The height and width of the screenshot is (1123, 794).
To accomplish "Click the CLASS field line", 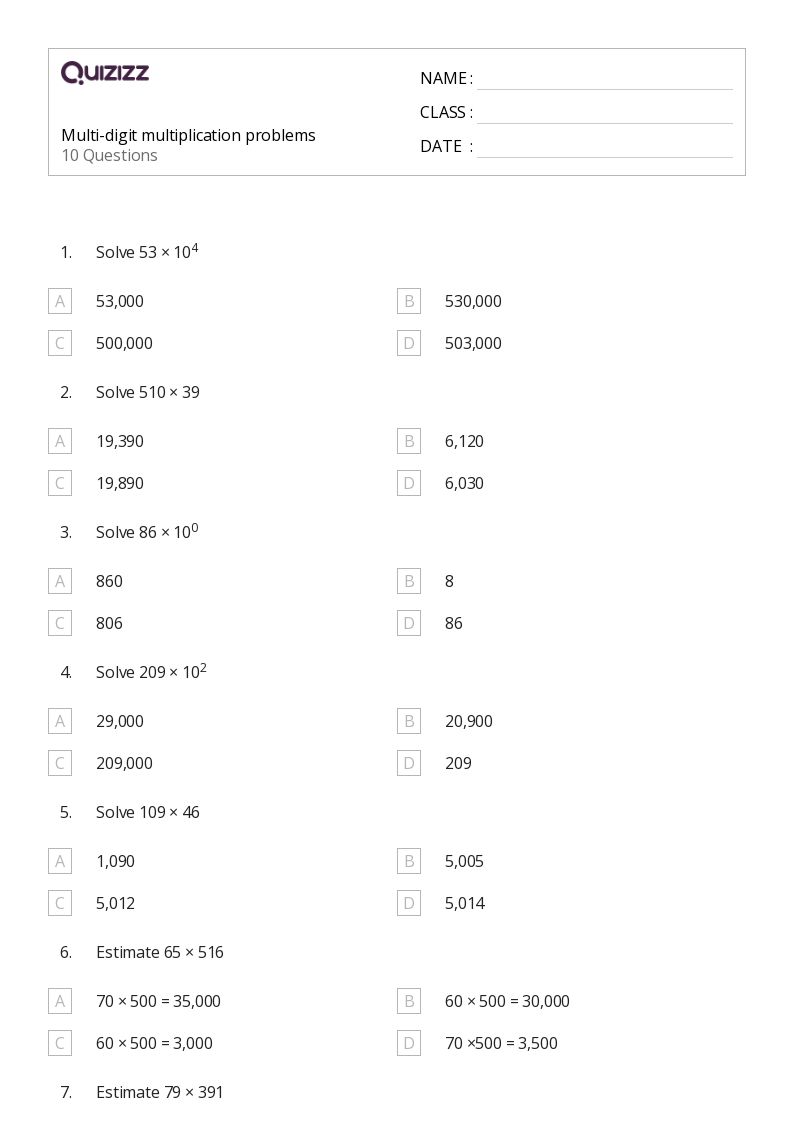I will click(604, 114).
